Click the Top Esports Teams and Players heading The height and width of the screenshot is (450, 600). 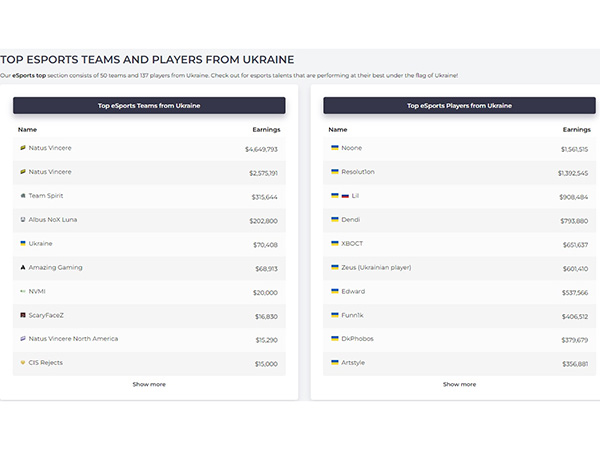(x=147, y=60)
